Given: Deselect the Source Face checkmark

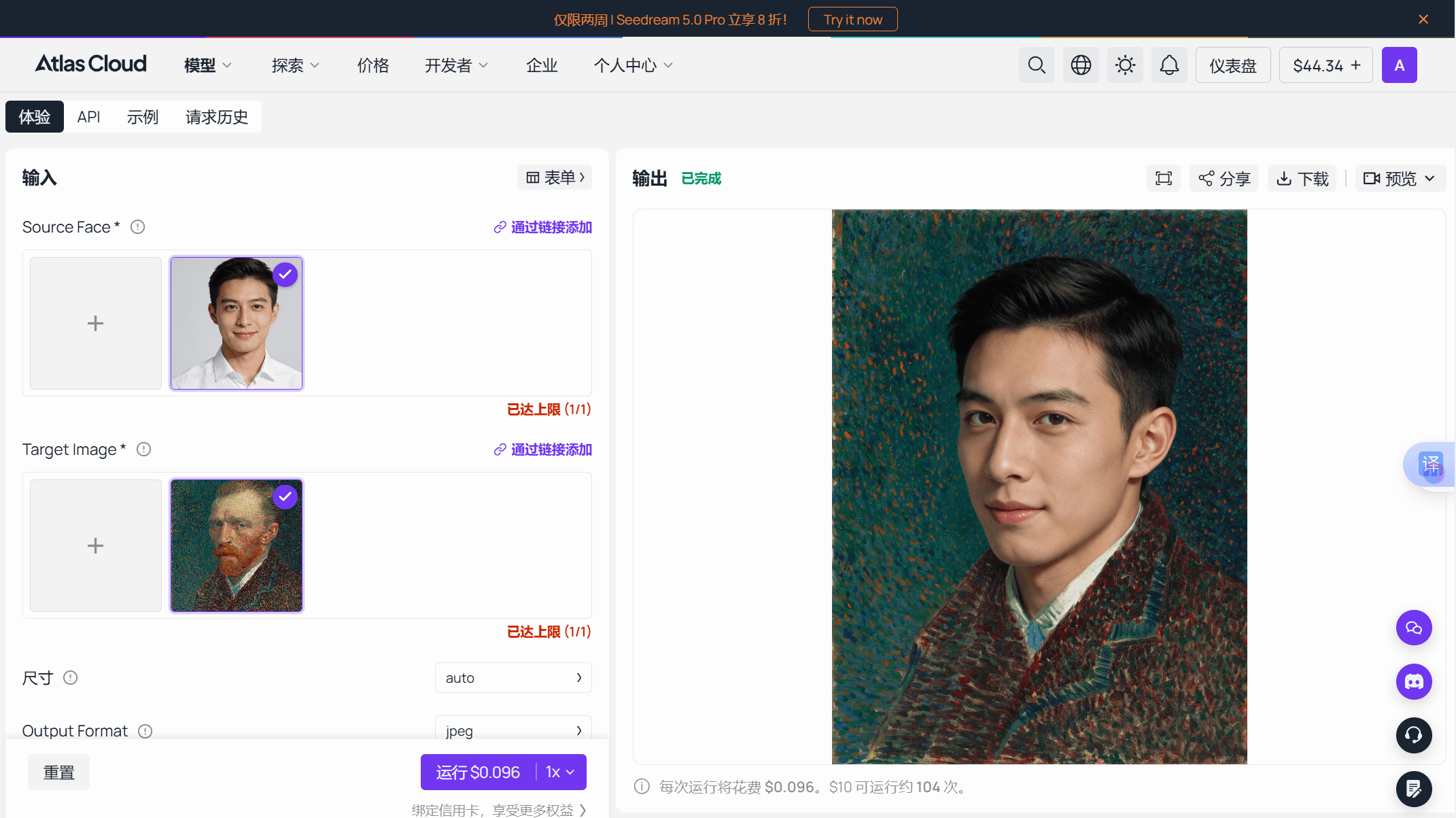Looking at the screenshot, I should click(x=285, y=275).
